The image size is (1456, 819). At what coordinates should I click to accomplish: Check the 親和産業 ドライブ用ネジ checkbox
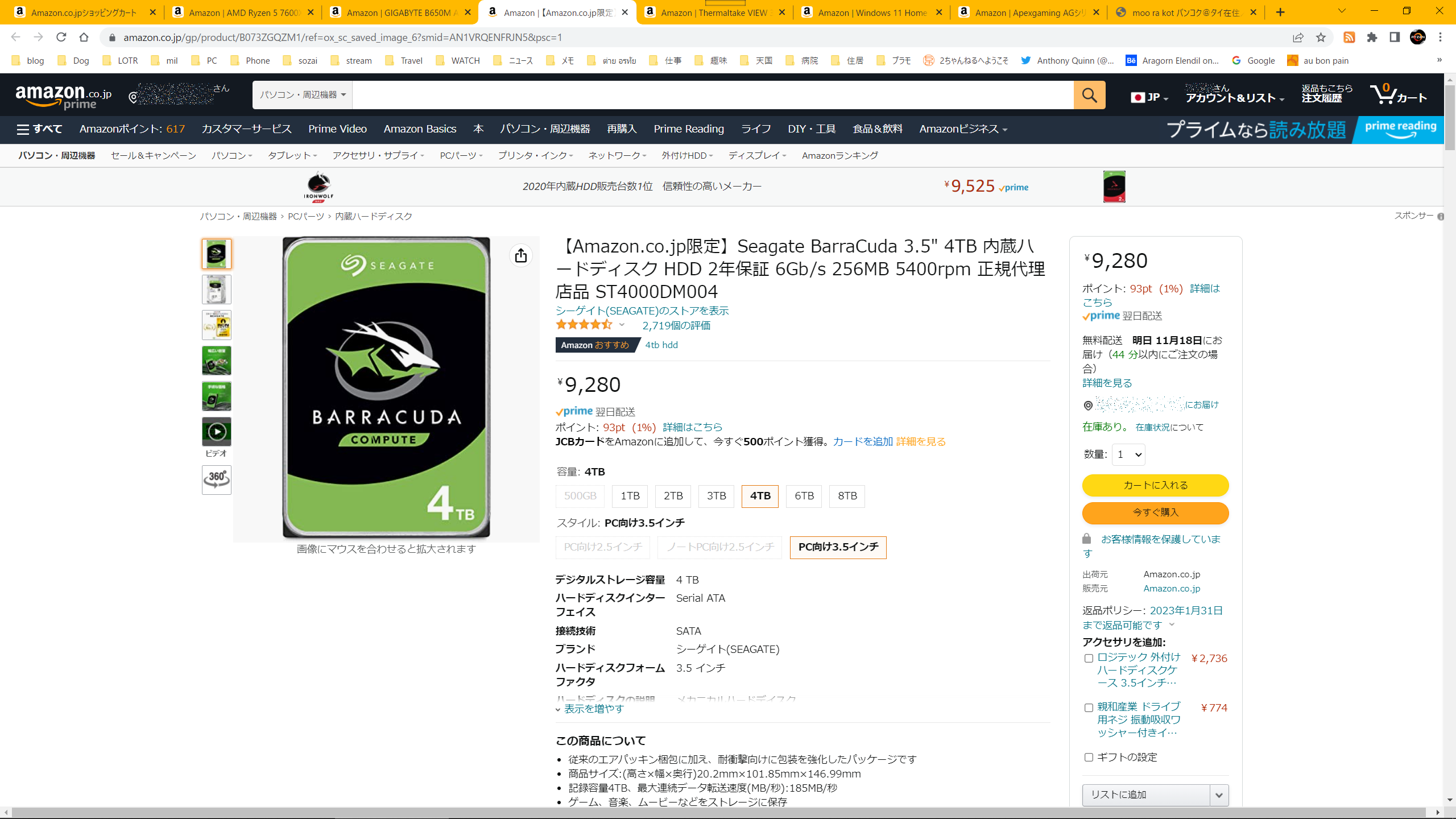[x=1089, y=708]
